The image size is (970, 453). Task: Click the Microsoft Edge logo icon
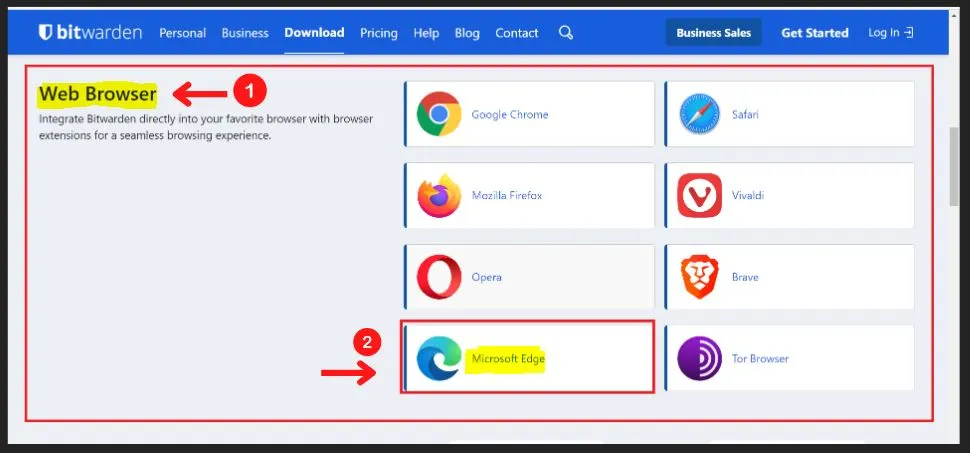coord(439,358)
